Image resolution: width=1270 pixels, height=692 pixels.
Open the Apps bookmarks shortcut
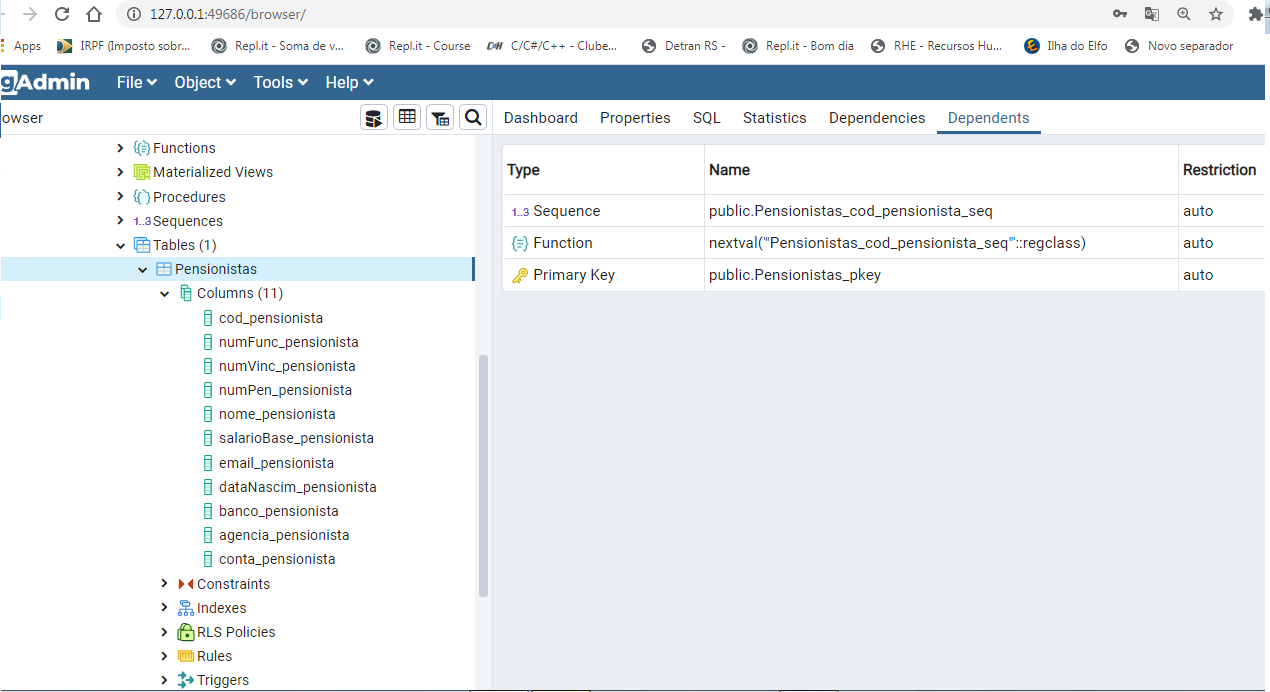point(20,46)
